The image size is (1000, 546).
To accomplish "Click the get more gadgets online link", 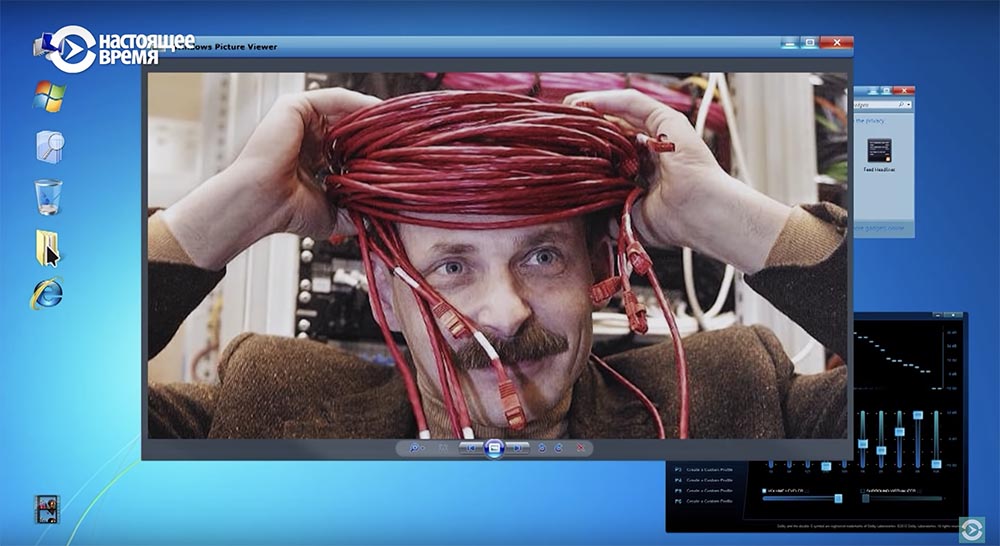I will point(879,228).
